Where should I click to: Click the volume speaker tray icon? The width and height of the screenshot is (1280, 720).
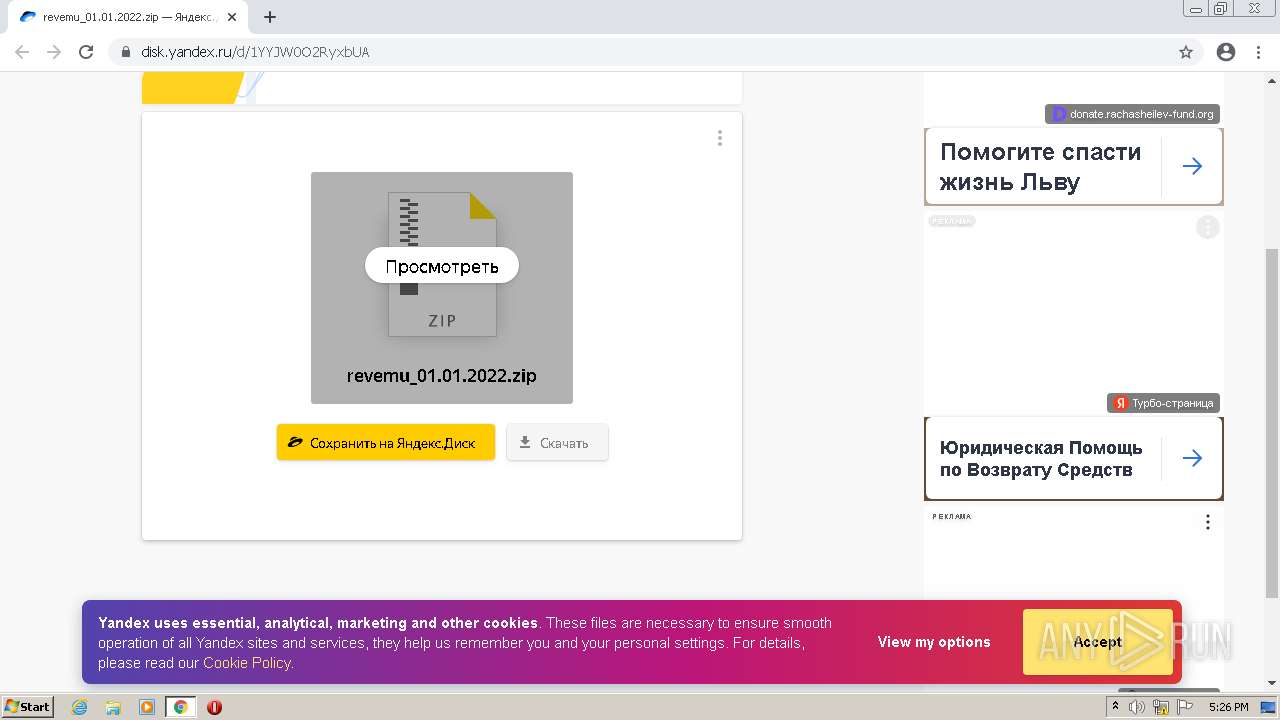coord(1137,707)
